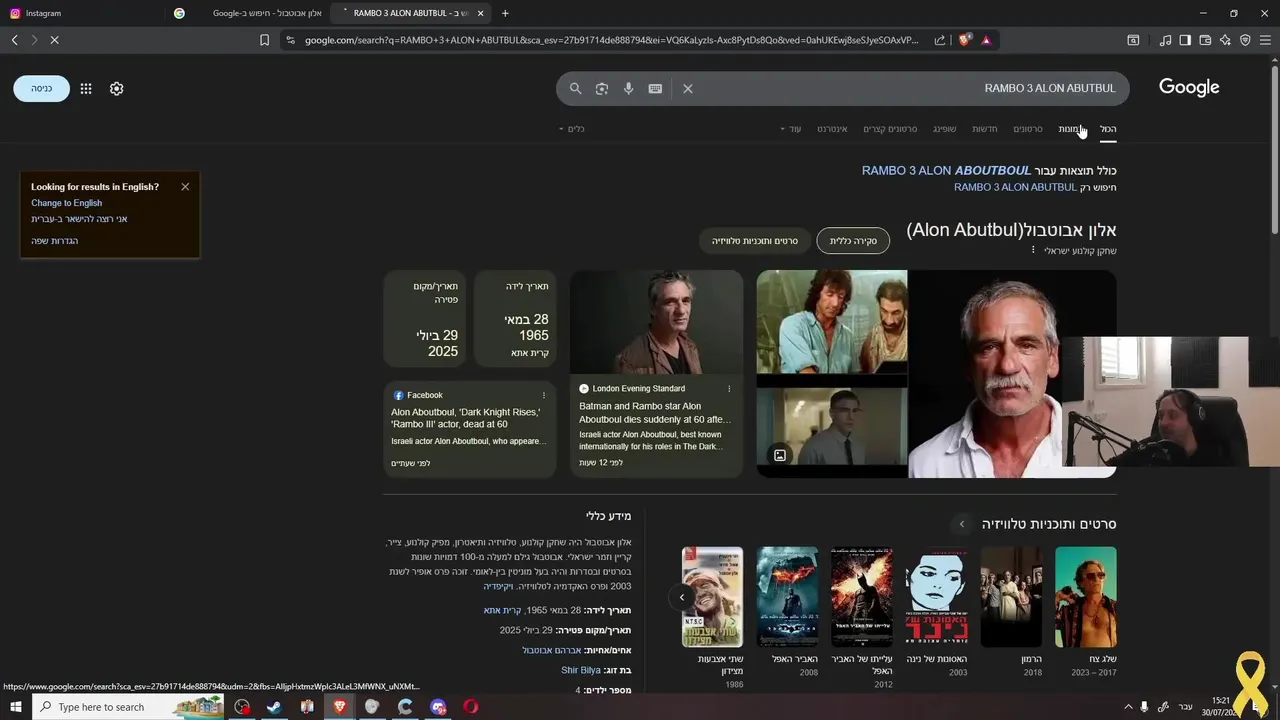This screenshot has height=720, width=1280.
Task: Open the שלג צח show poster
Action: (1086, 597)
